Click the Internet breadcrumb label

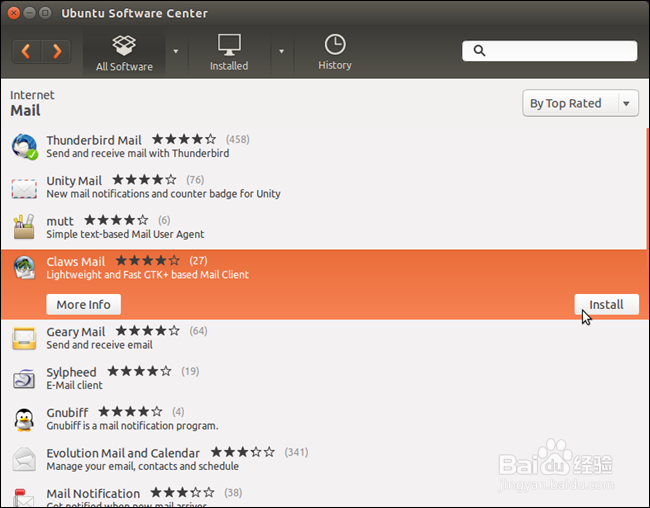(32, 95)
